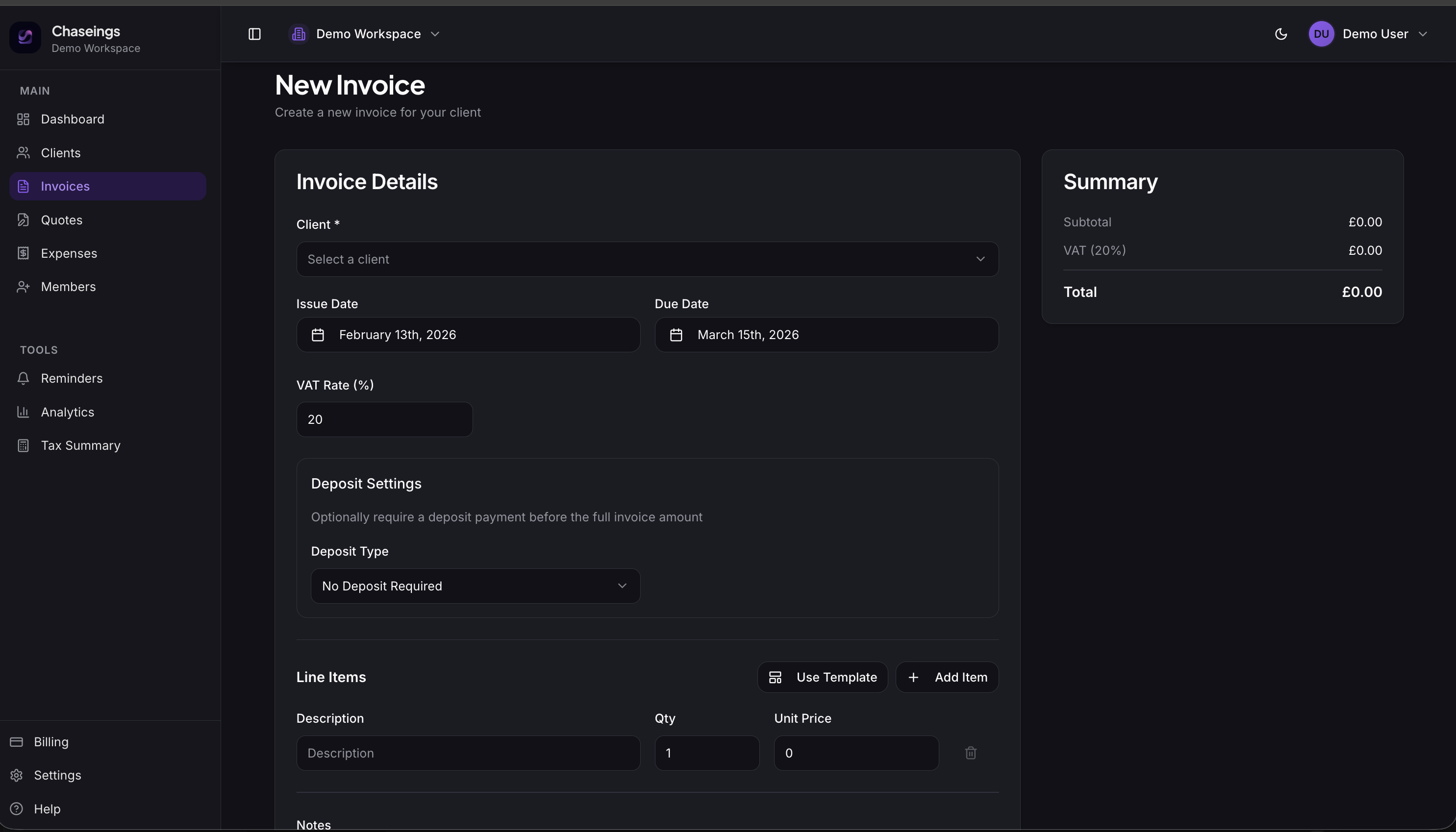Viewport: 1456px width, 832px height.
Task: Open the Demo User account menu
Action: (1378, 34)
